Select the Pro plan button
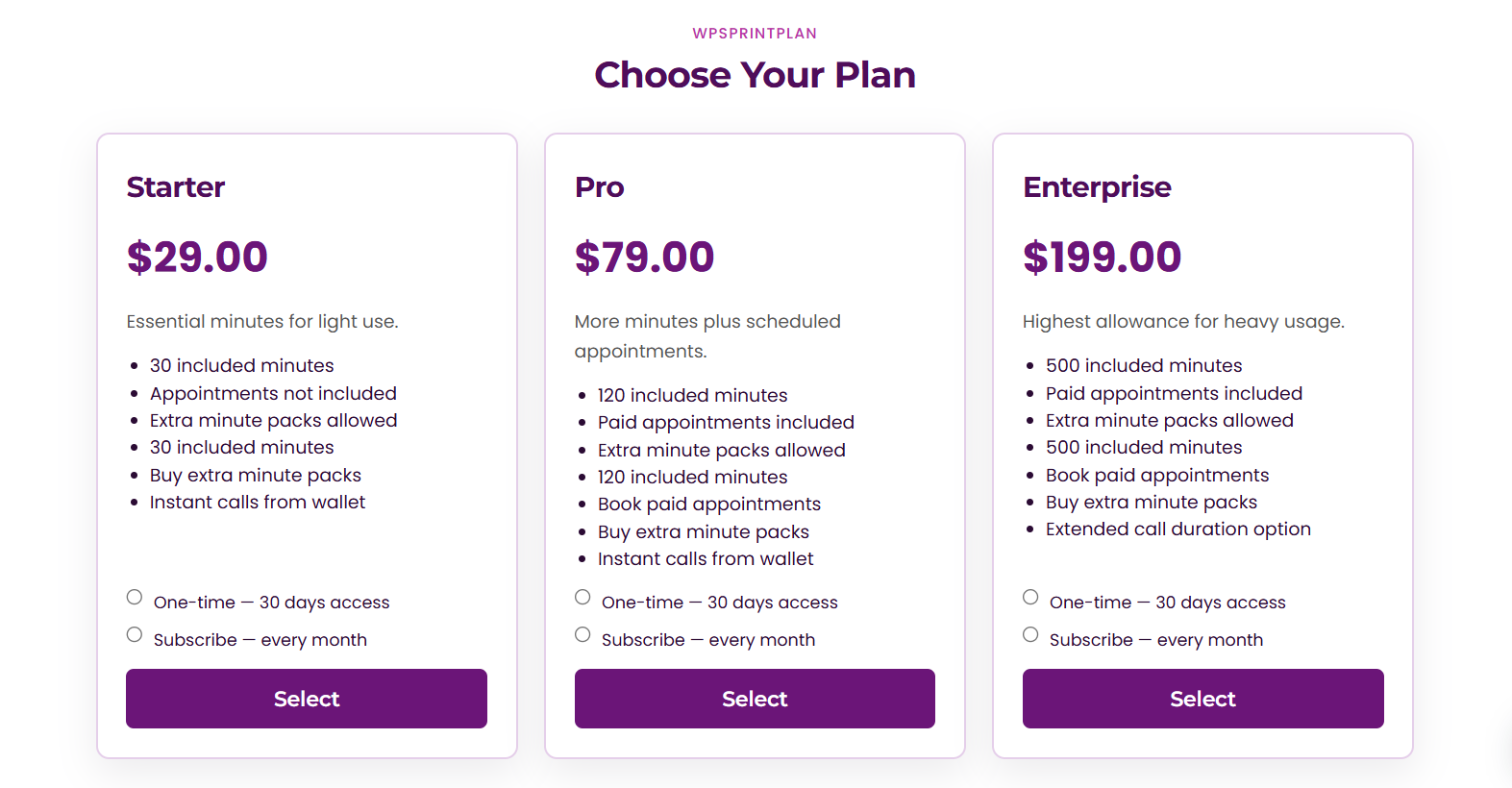Image resolution: width=1512 pixels, height=788 pixels. [x=755, y=699]
